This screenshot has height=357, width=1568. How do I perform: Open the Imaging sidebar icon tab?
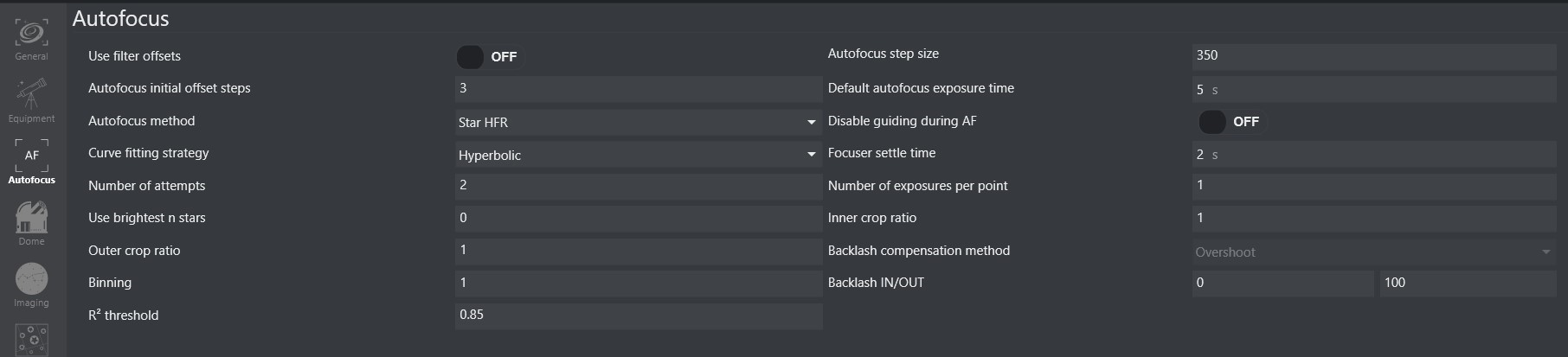pos(31,284)
